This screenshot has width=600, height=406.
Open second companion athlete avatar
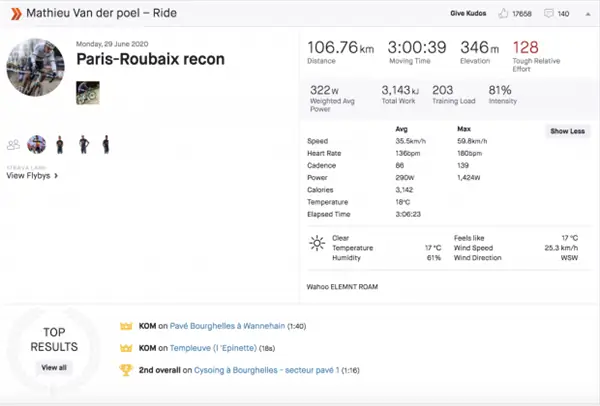coord(60,145)
